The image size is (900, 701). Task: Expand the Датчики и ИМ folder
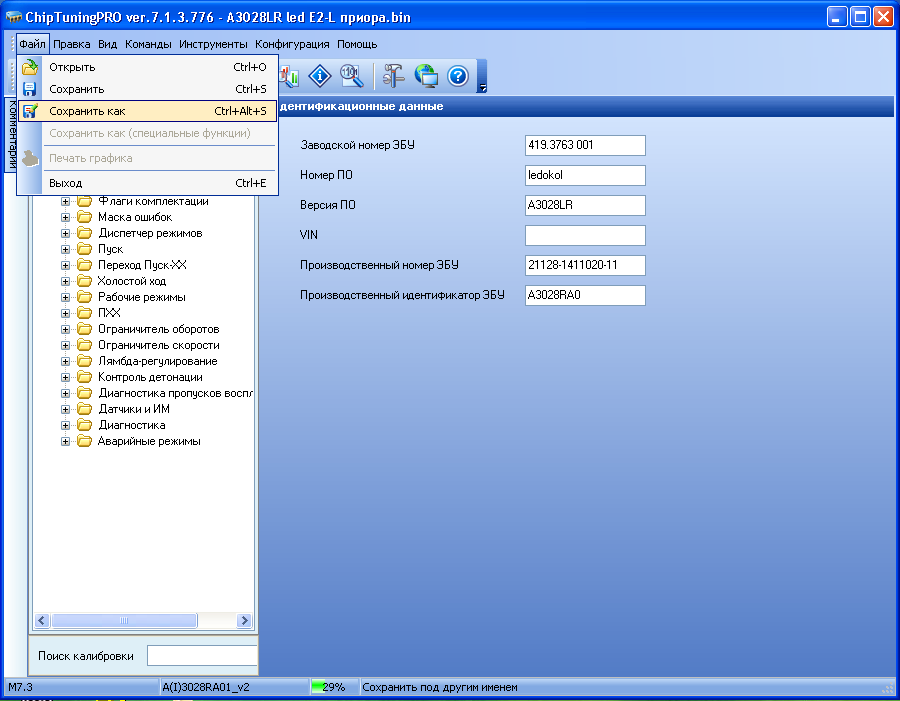click(x=65, y=409)
